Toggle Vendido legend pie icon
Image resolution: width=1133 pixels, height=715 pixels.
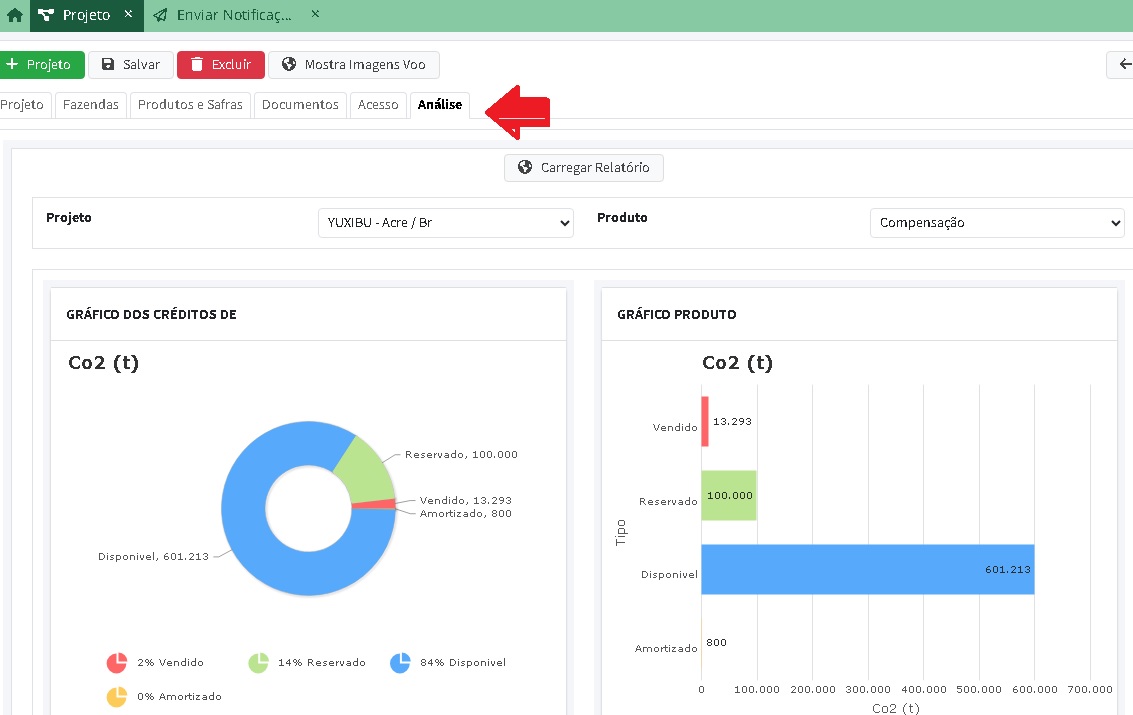coord(117,663)
